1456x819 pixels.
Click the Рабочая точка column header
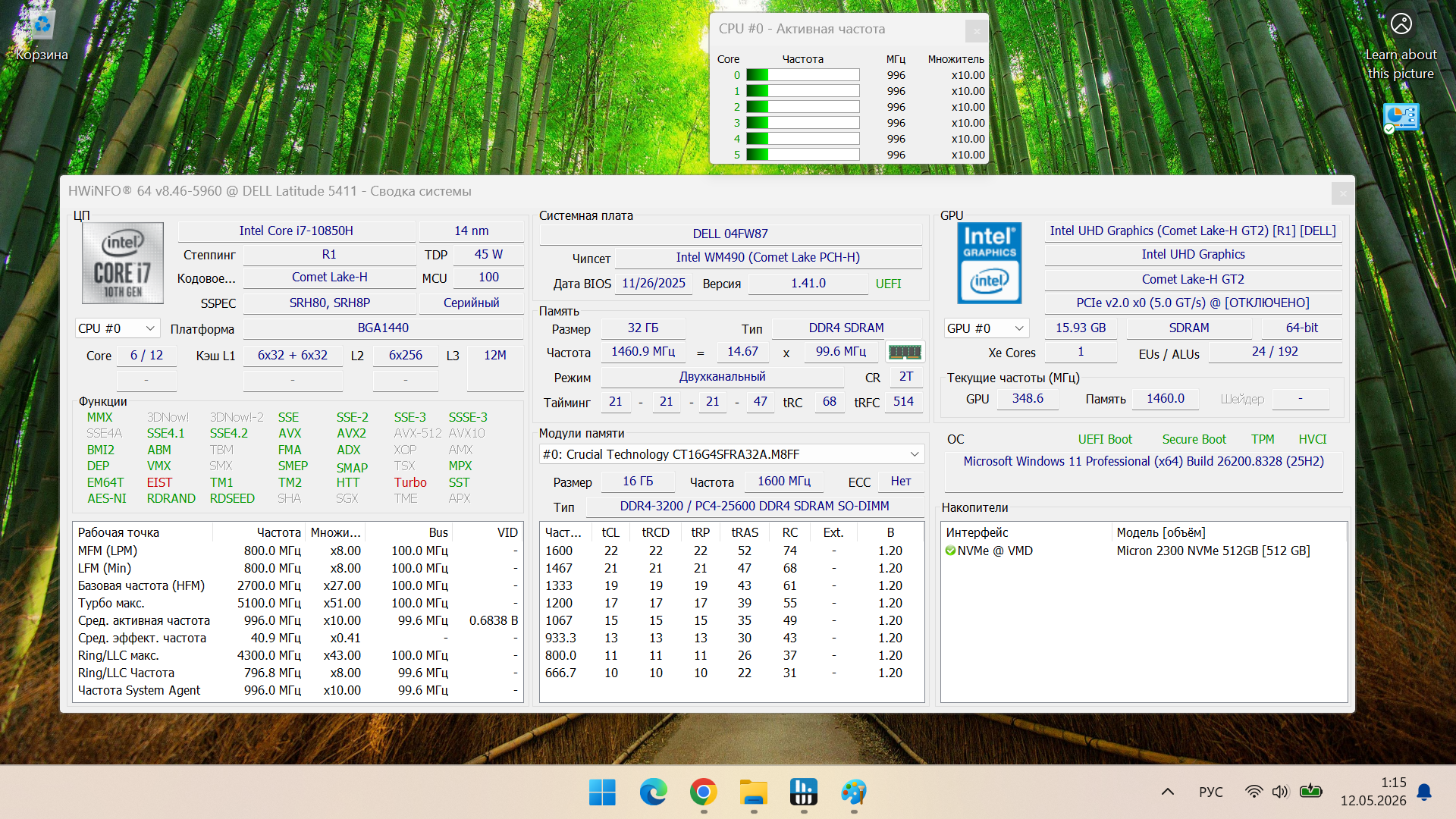coord(143,532)
